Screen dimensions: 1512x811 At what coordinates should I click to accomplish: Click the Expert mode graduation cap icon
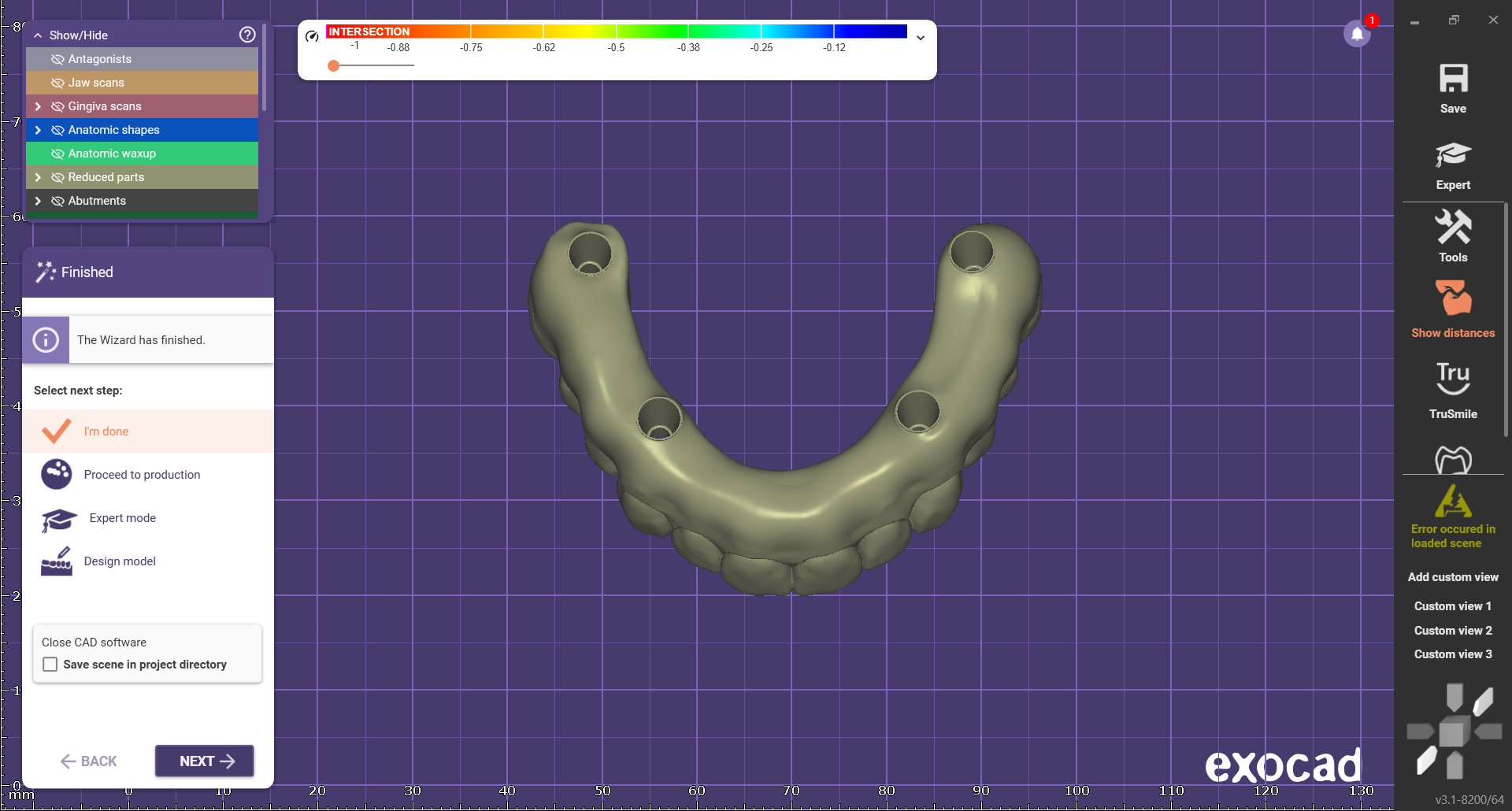click(58, 519)
